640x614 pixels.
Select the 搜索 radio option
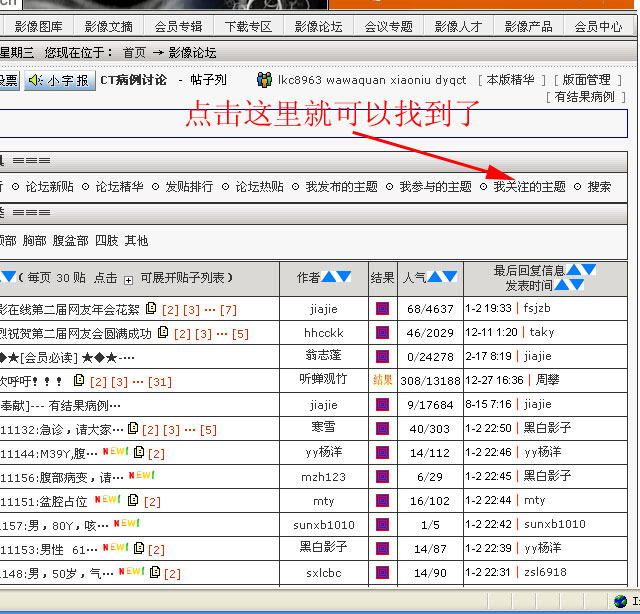[578, 187]
